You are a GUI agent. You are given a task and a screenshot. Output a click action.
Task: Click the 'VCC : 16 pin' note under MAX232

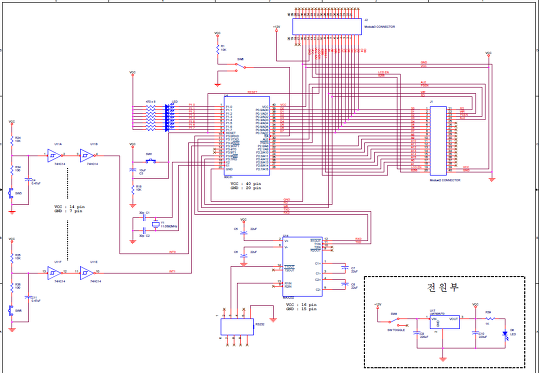(301, 305)
